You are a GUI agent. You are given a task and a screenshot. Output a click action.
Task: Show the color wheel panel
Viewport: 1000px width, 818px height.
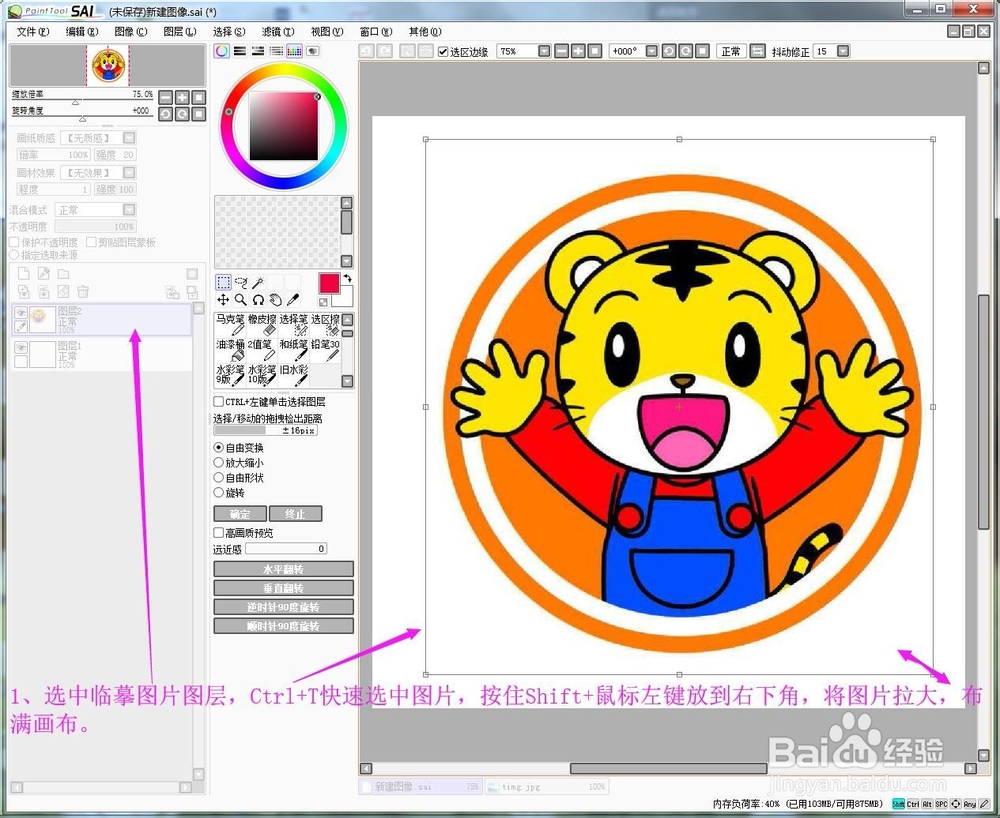[221, 51]
